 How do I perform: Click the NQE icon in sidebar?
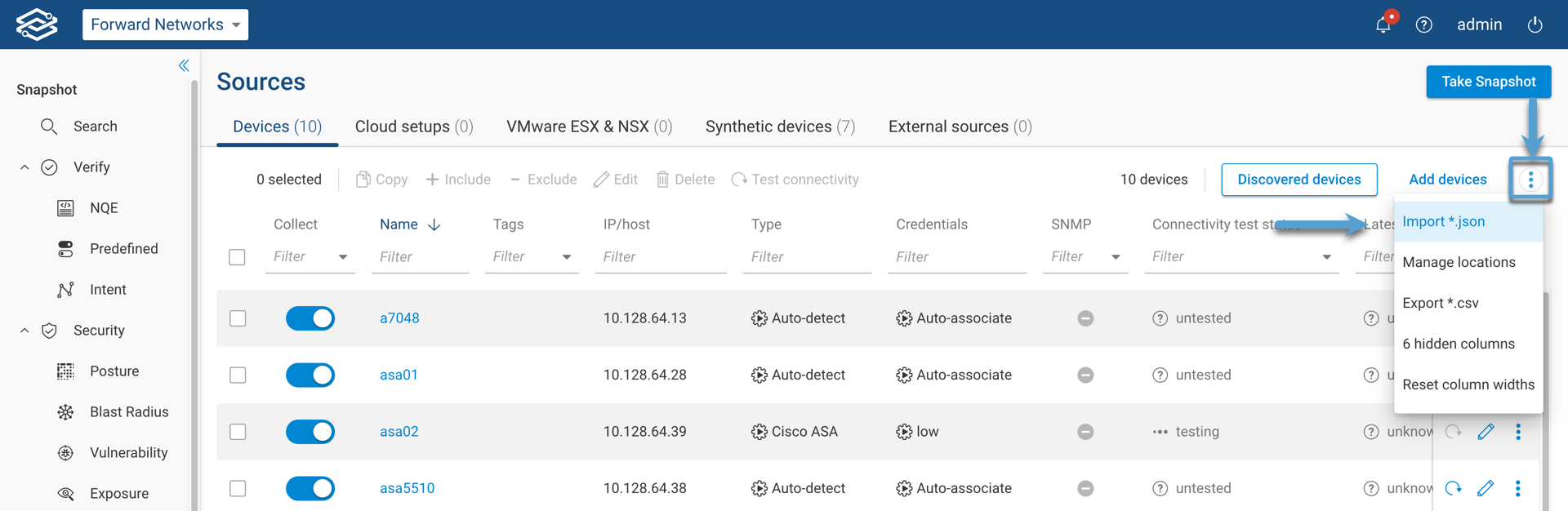point(65,208)
